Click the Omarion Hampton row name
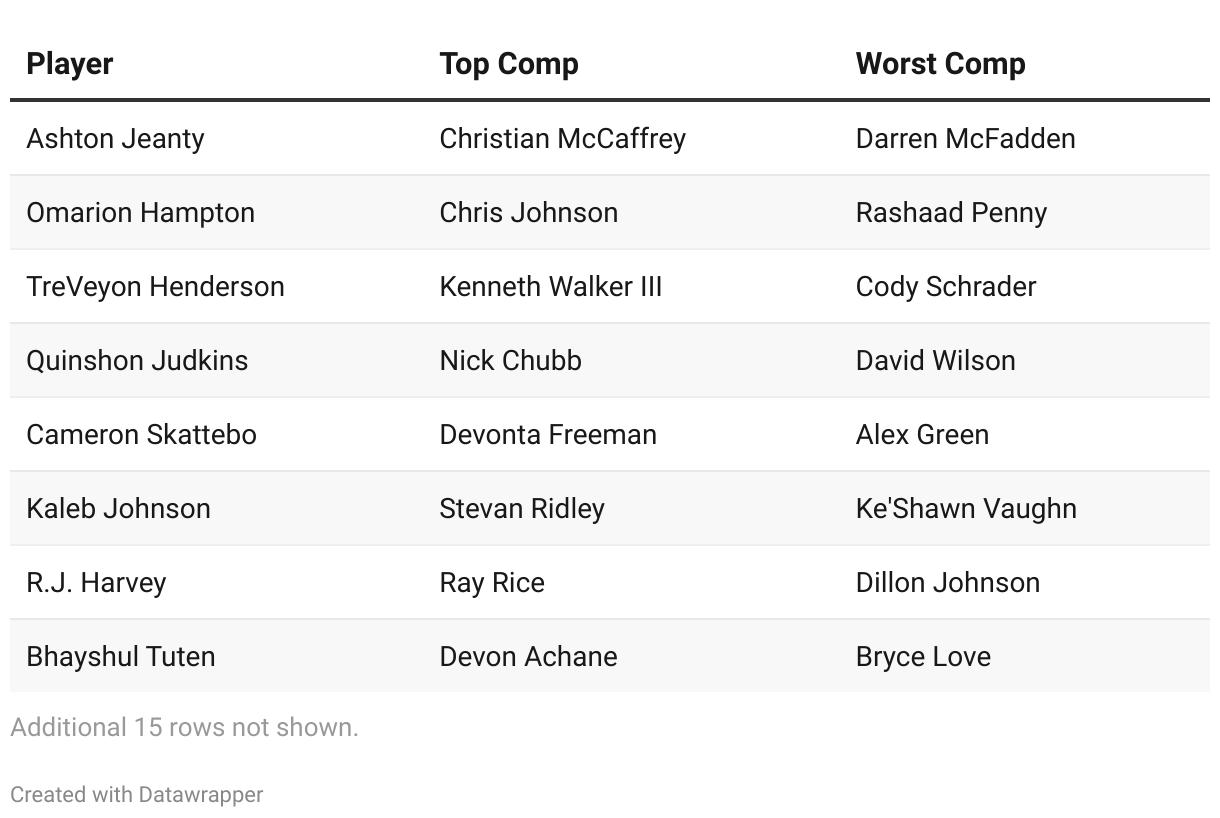The image size is (1220, 818). pyautogui.click(x=141, y=213)
